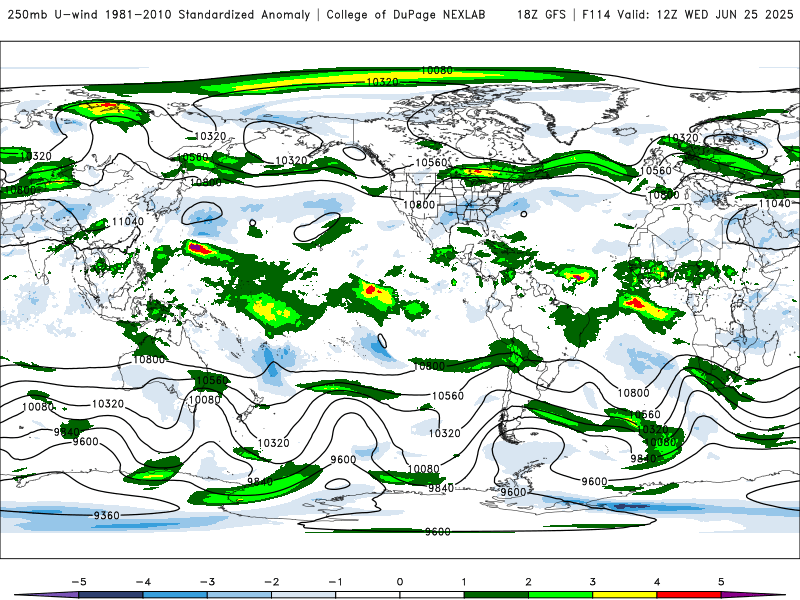
Task: Click the colorbar tick label '-5'
Action: pyautogui.click(x=79, y=582)
